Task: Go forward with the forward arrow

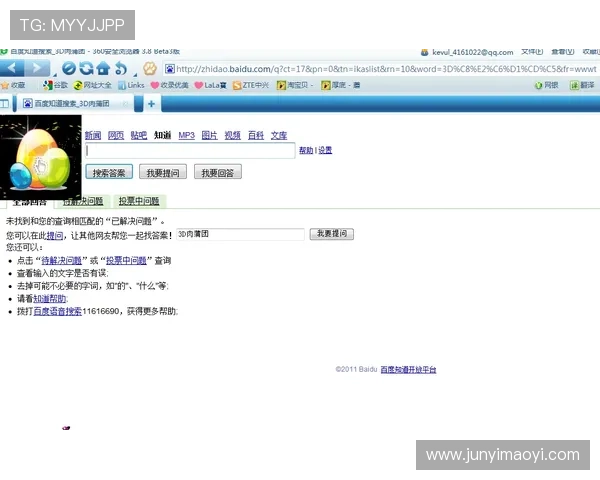Action: tap(37, 69)
